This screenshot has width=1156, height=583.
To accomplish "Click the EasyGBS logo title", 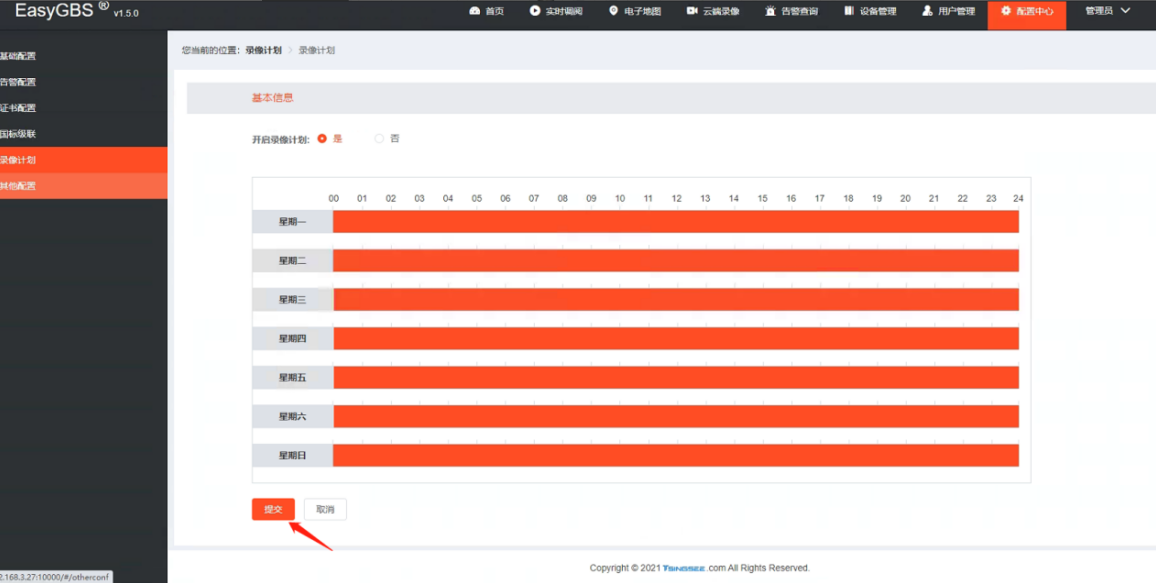I will 62,10.
